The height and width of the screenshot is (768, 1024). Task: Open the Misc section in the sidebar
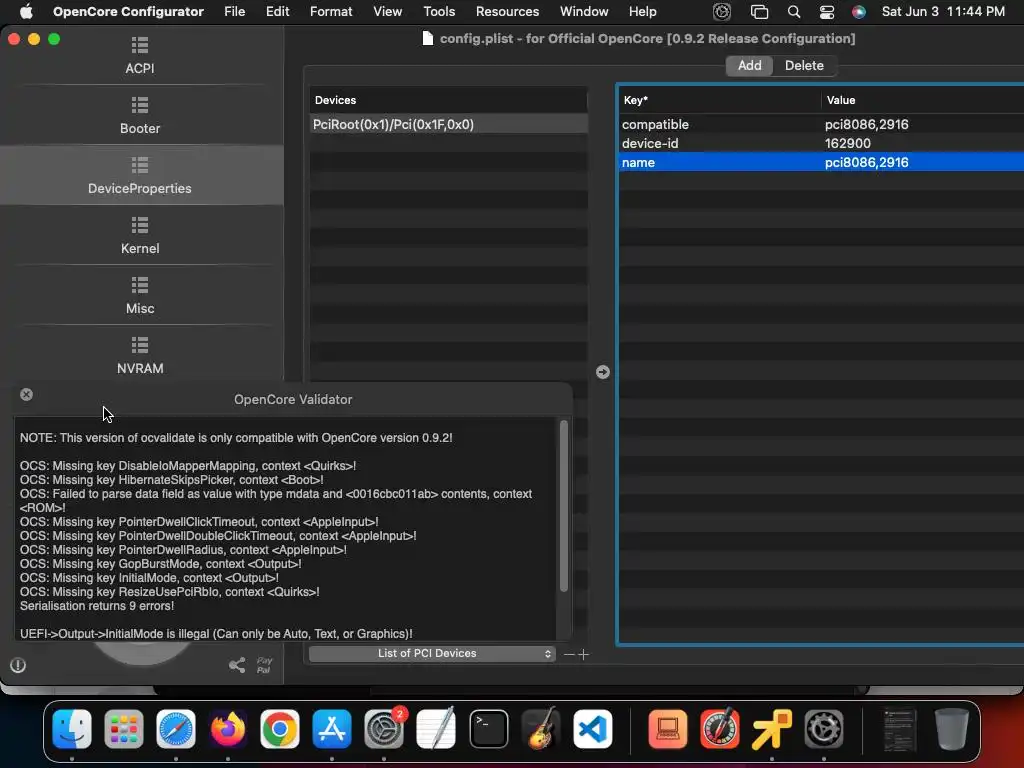(140, 296)
